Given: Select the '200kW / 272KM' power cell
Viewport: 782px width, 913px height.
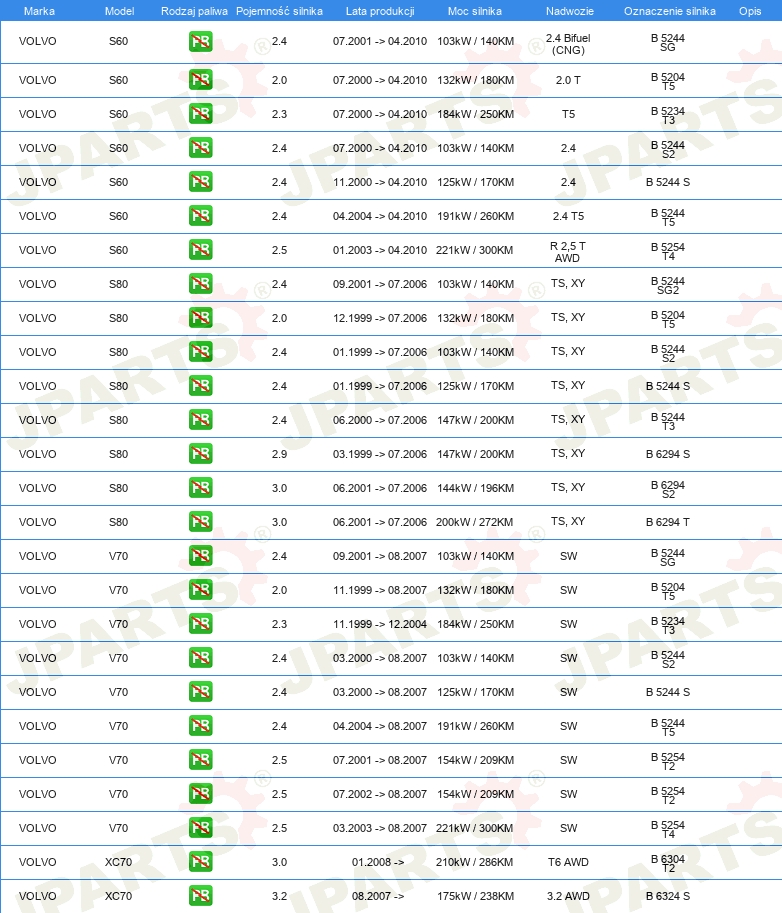Looking at the screenshot, I should pyautogui.click(x=475, y=522).
